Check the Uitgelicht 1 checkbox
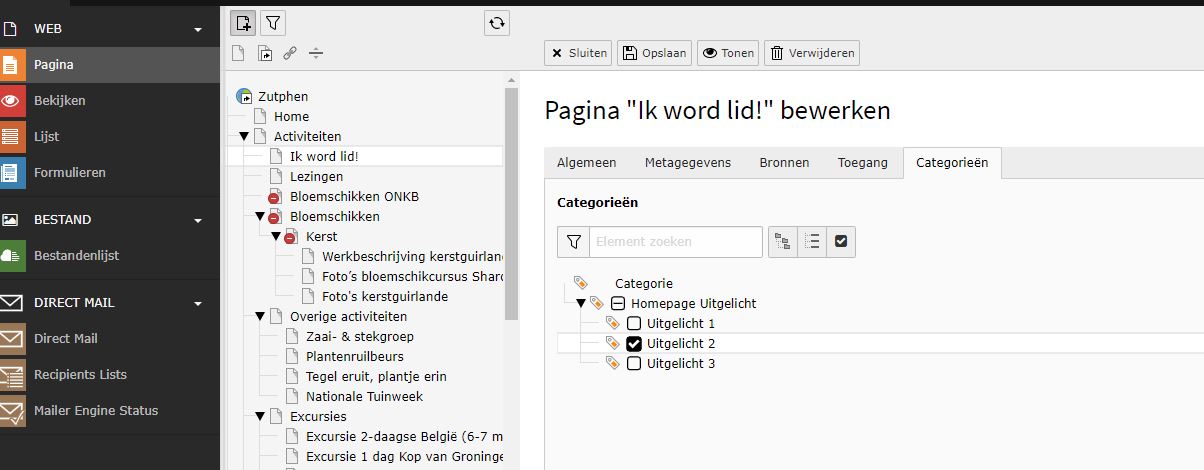Screen dimensions: 1204x470 pos(634,324)
